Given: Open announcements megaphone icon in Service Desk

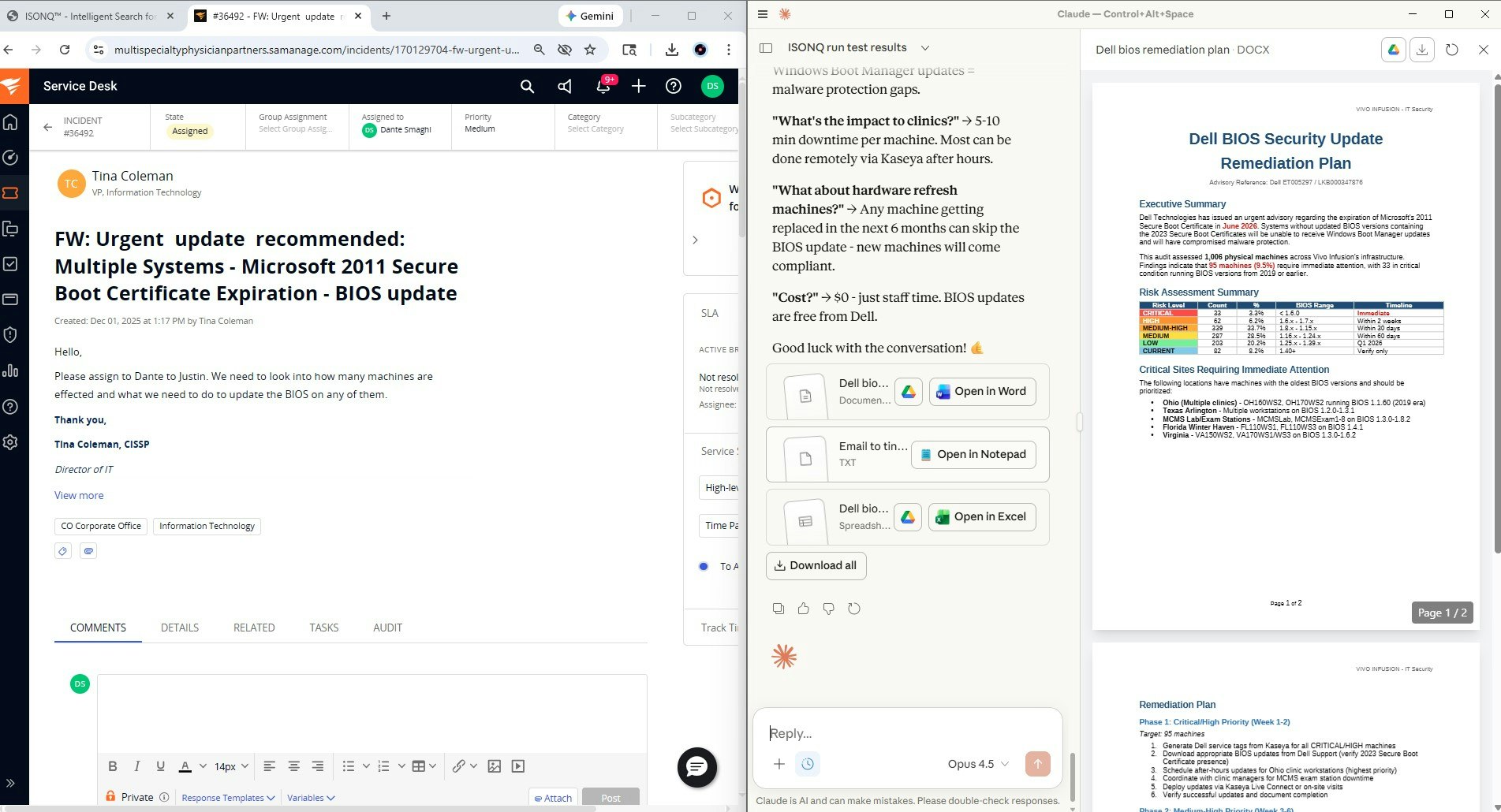Looking at the screenshot, I should (x=565, y=87).
